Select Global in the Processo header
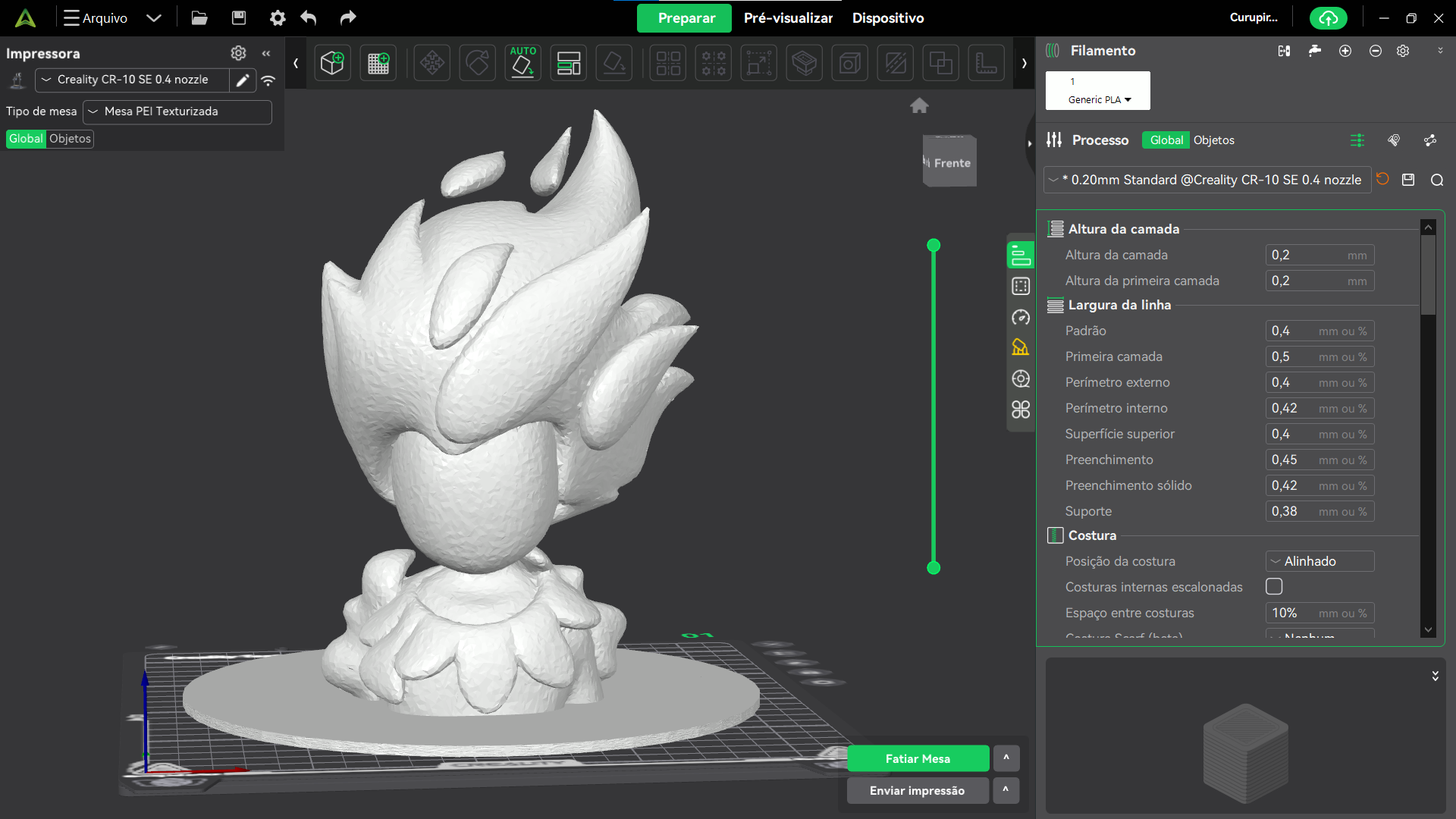This screenshot has width=1456, height=819. point(1166,140)
